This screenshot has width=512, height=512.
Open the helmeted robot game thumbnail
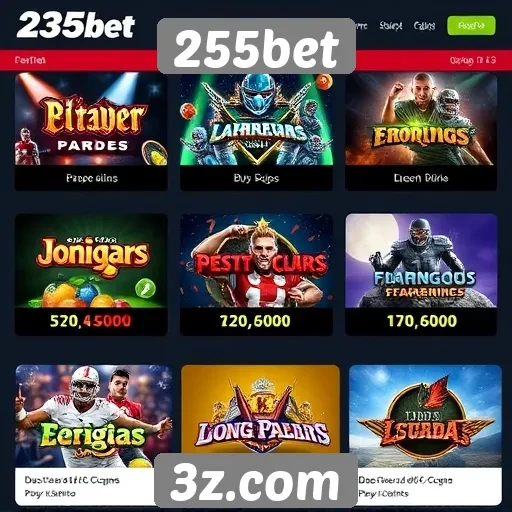pos(256,119)
